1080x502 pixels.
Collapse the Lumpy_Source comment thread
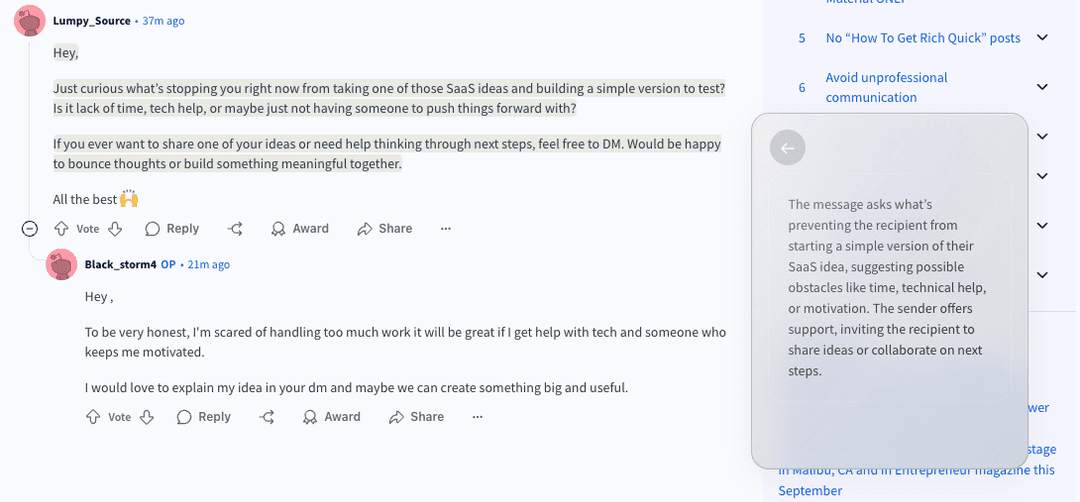tap(30, 229)
